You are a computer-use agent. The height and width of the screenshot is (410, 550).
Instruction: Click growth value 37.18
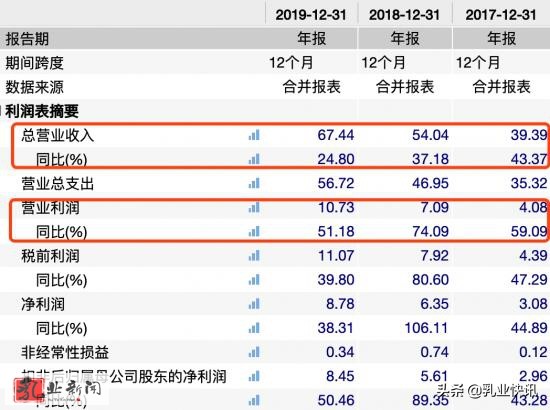point(430,159)
